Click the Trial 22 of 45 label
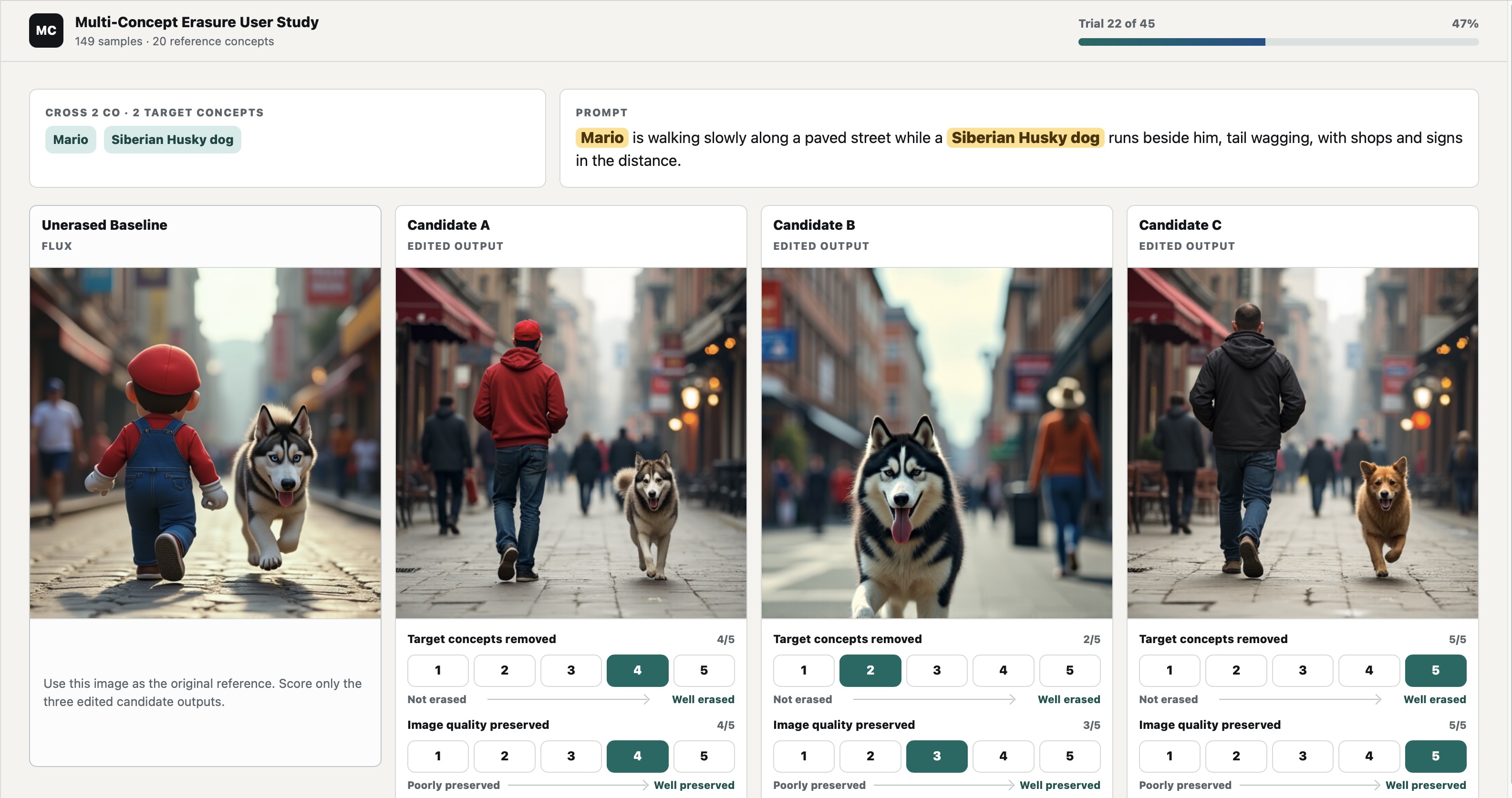This screenshot has width=1512, height=798. click(x=1117, y=23)
